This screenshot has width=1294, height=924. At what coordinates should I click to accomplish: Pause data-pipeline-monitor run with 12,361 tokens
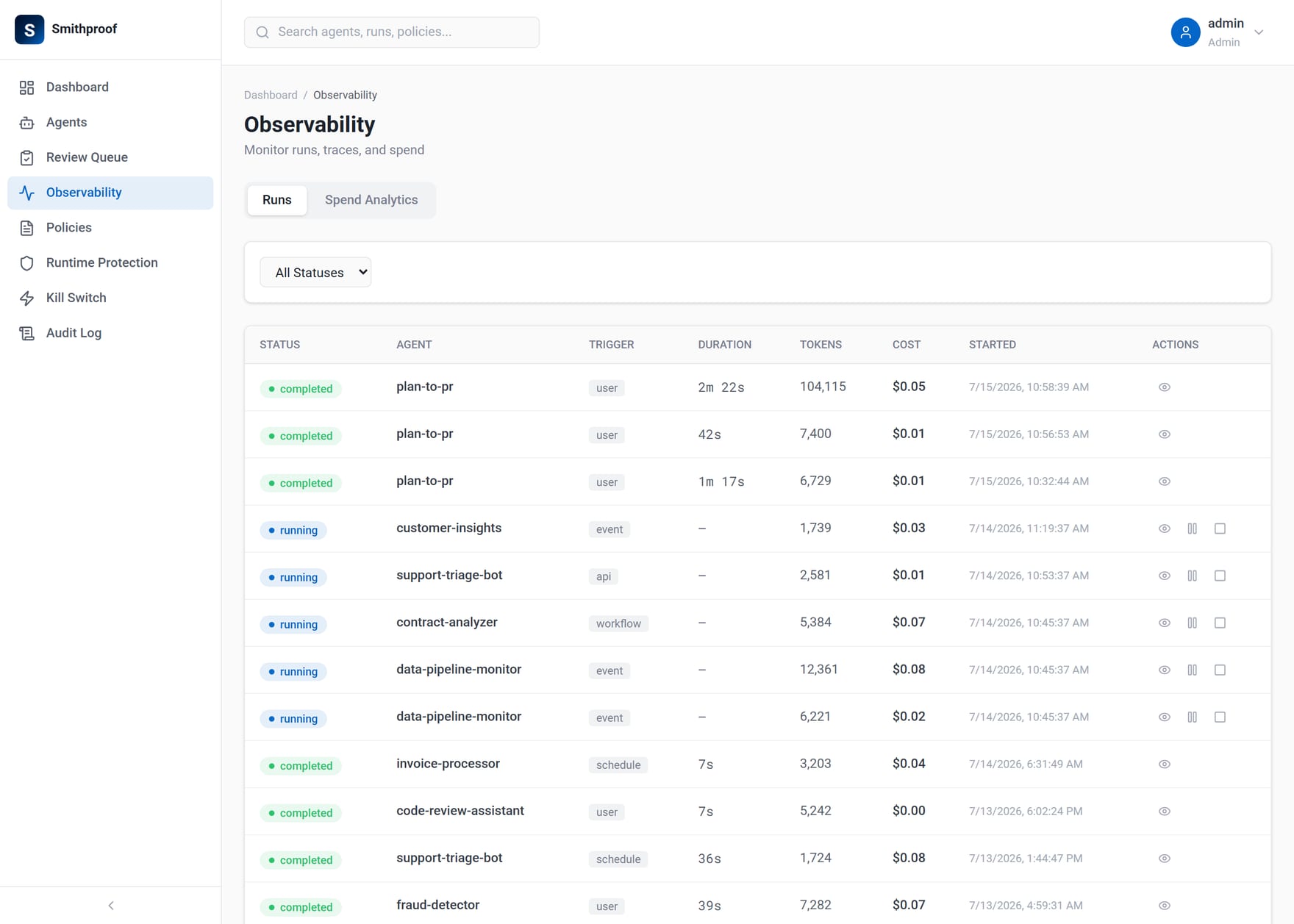(x=1193, y=670)
